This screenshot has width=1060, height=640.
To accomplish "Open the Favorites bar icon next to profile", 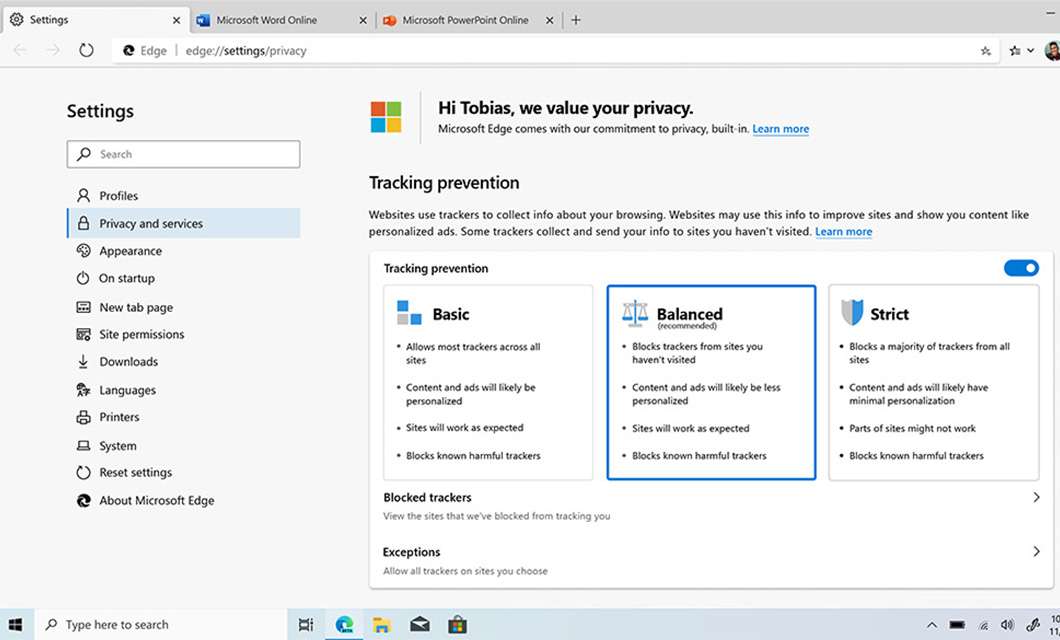I will pyautogui.click(x=1014, y=49).
